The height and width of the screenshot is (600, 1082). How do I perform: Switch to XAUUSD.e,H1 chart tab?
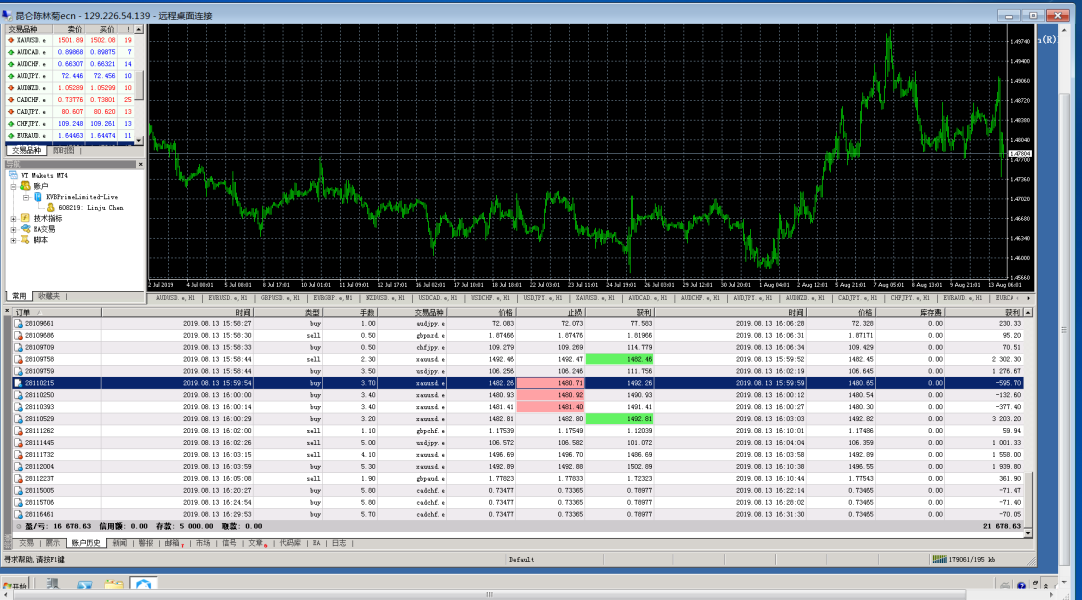tap(594, 298)
